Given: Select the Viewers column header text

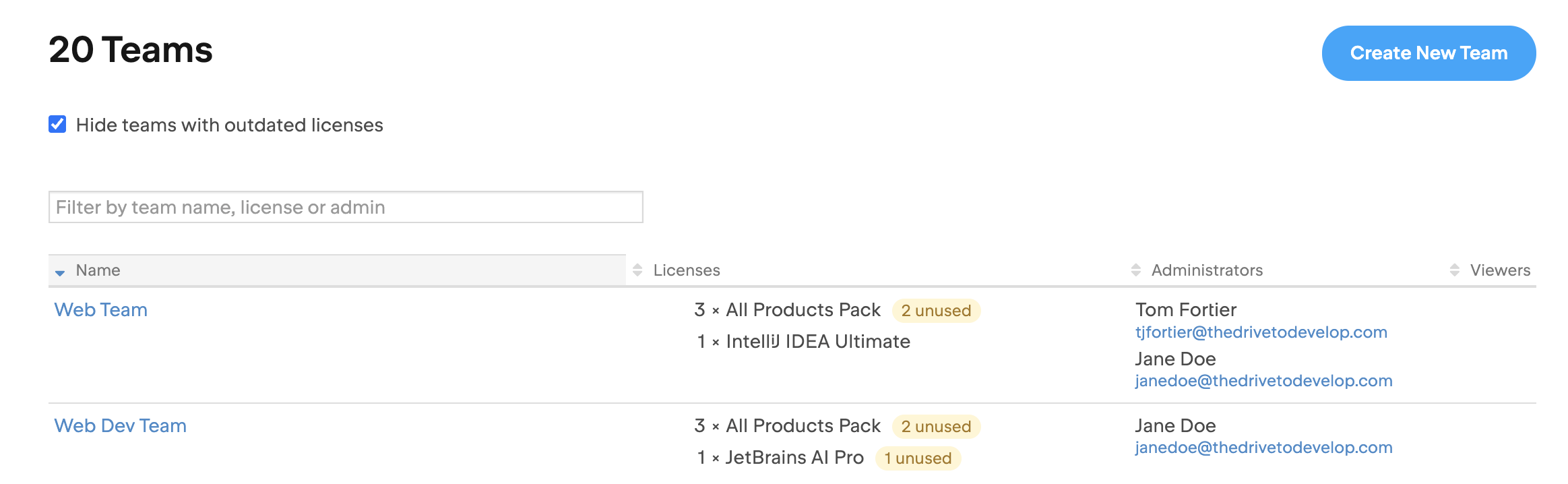Looking at the screenshot, I should [1500, 270].
